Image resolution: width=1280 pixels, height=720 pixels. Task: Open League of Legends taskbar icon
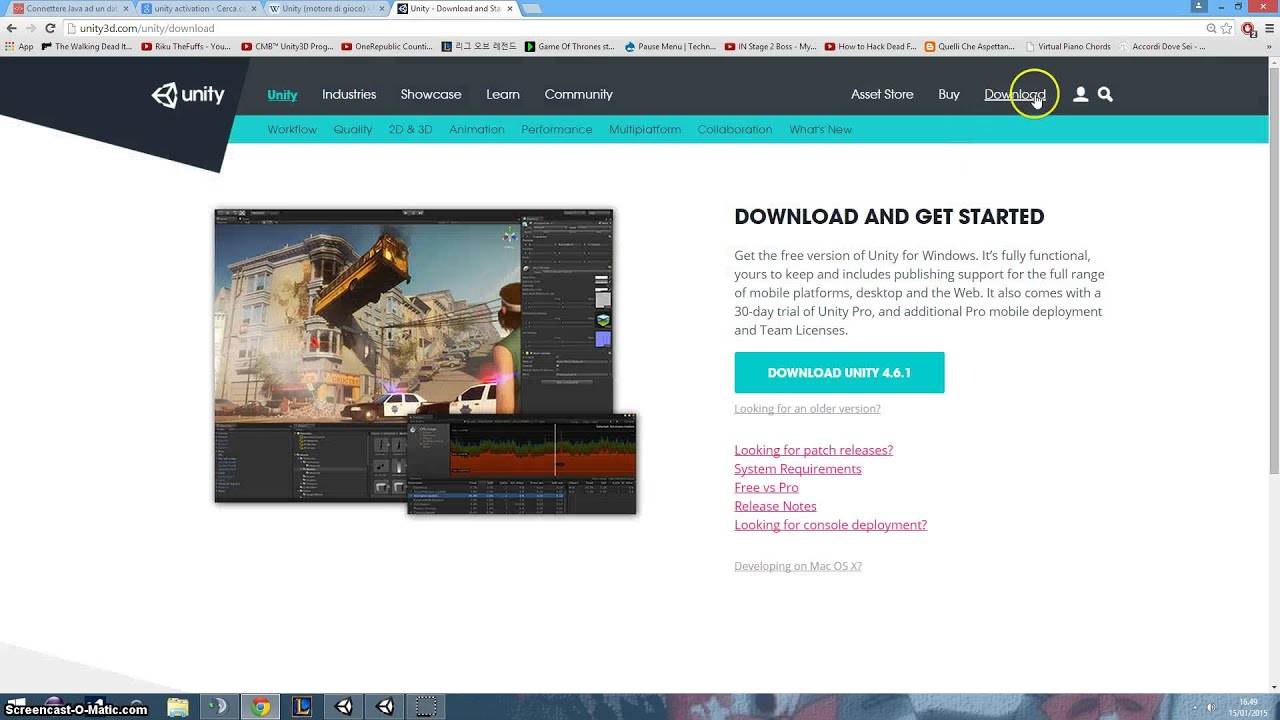tap(302, 707)
